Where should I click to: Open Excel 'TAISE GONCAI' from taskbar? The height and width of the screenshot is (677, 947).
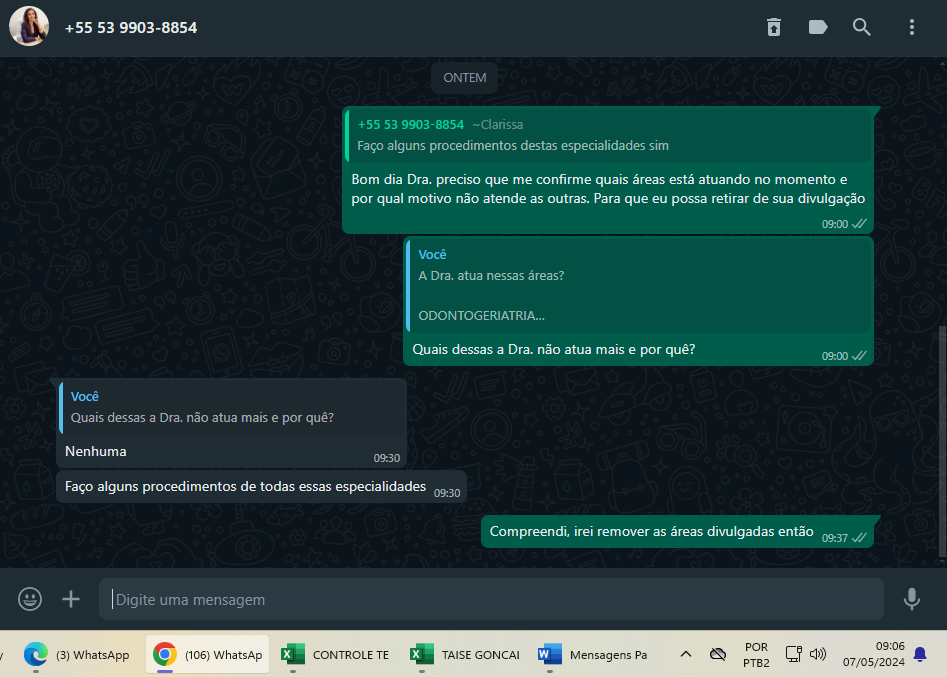tap(464, 655)
